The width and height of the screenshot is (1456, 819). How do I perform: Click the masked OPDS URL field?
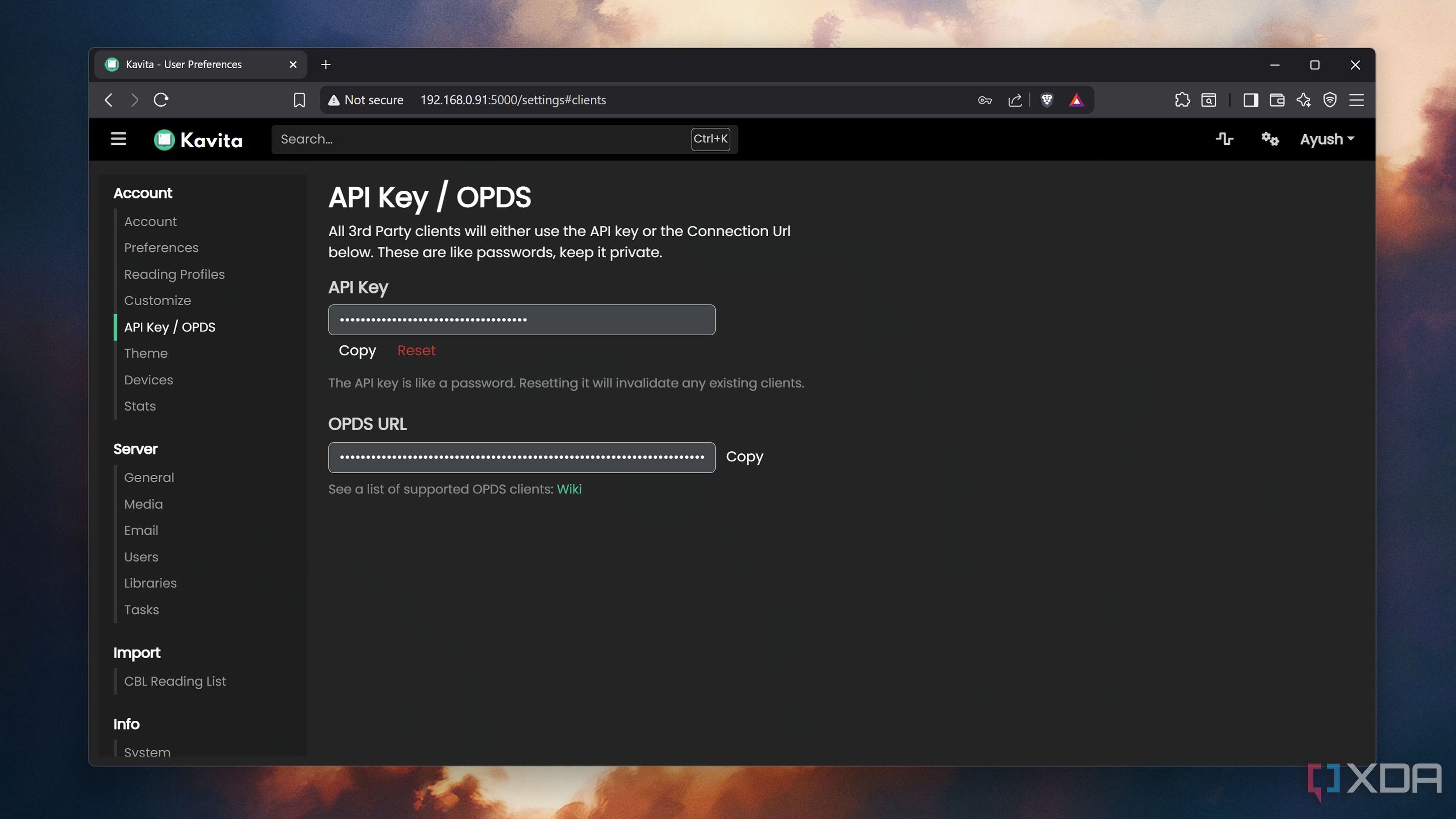point(522,457)
